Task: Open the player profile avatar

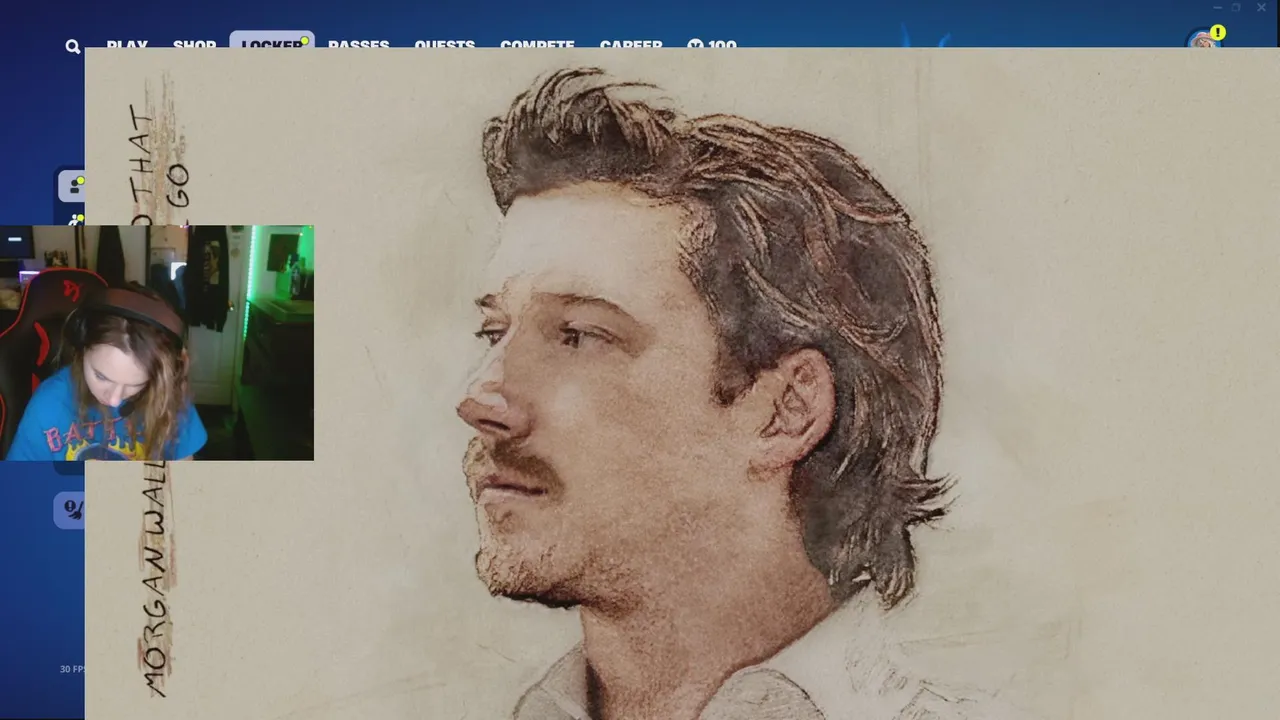Action: tap(1201, 41)
